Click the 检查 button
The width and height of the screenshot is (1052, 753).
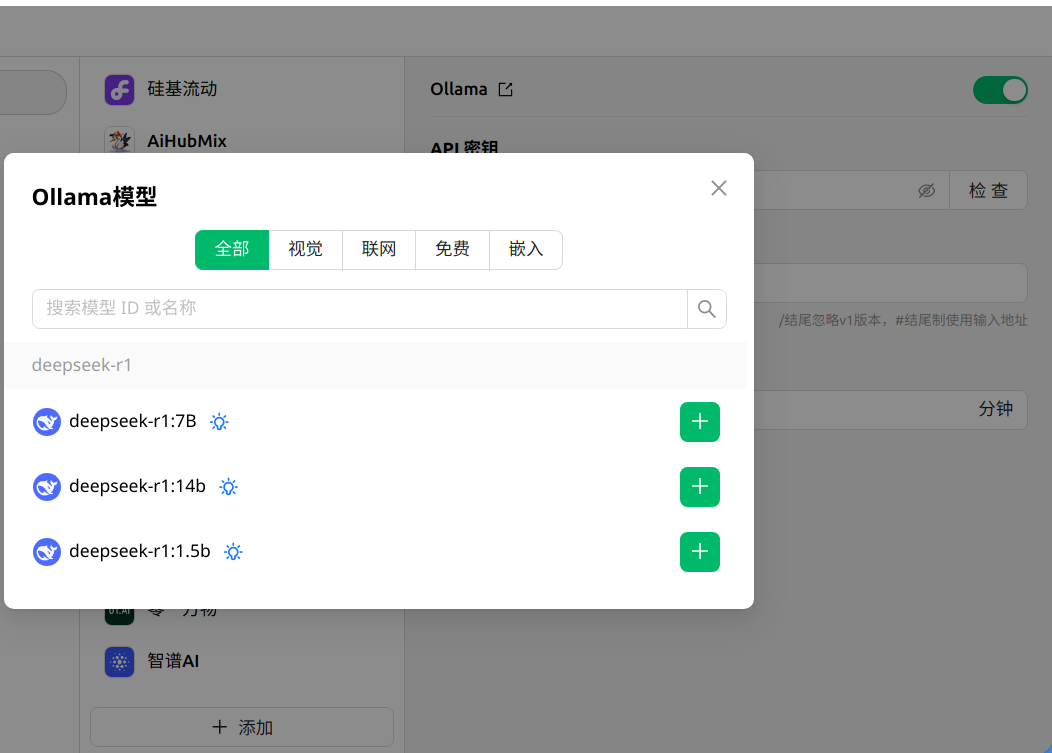988,191
